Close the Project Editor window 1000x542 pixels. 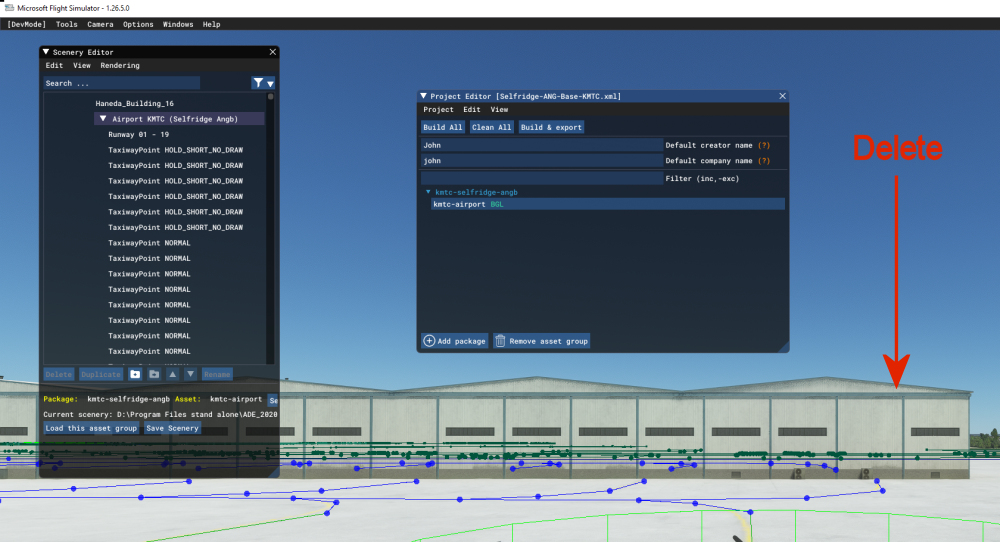pyautogui.click(x=782, y=96)
